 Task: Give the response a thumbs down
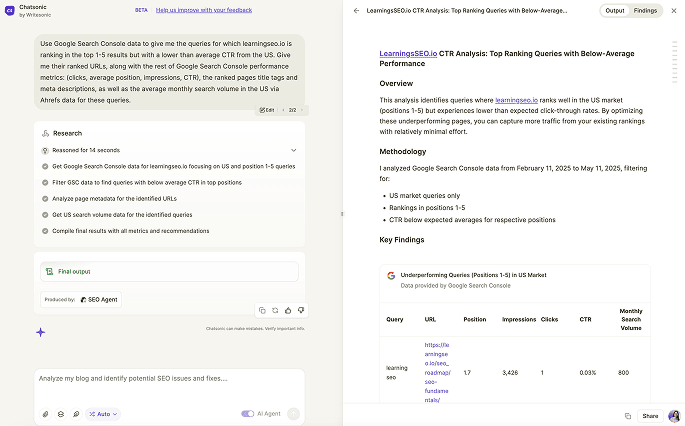tap(301, 310)
